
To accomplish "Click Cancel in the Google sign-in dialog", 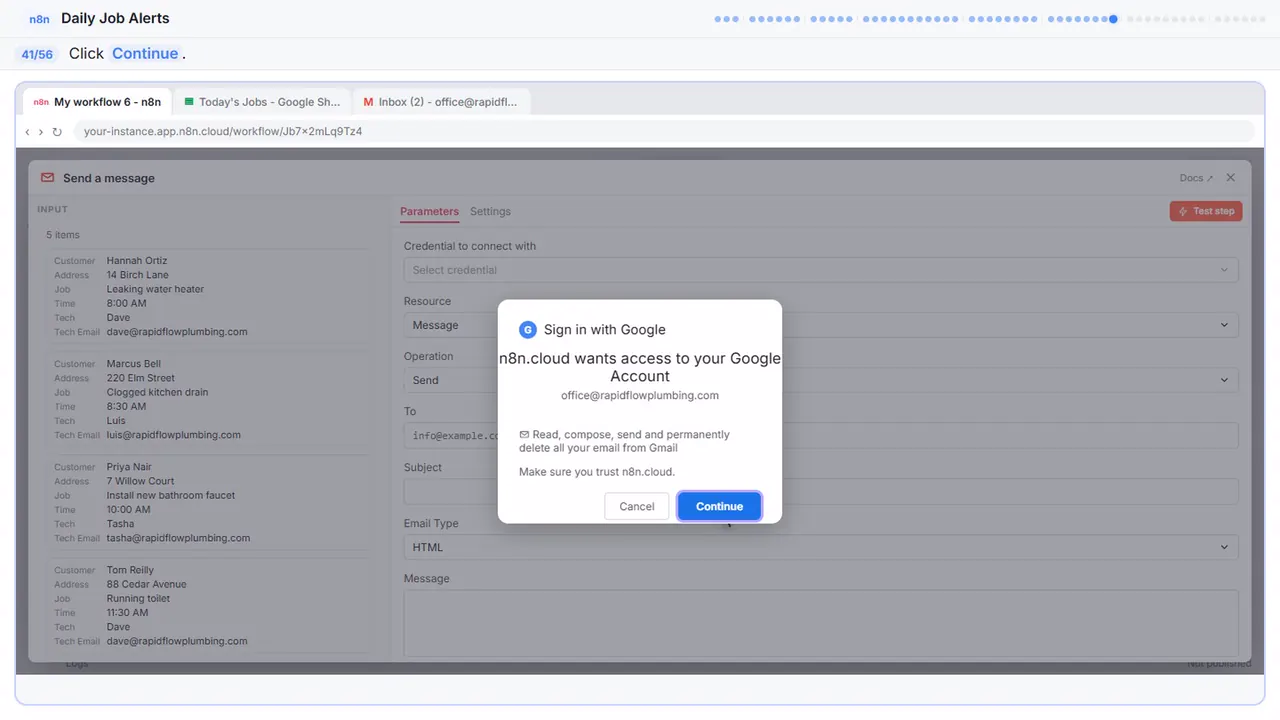I will point(636,506).
